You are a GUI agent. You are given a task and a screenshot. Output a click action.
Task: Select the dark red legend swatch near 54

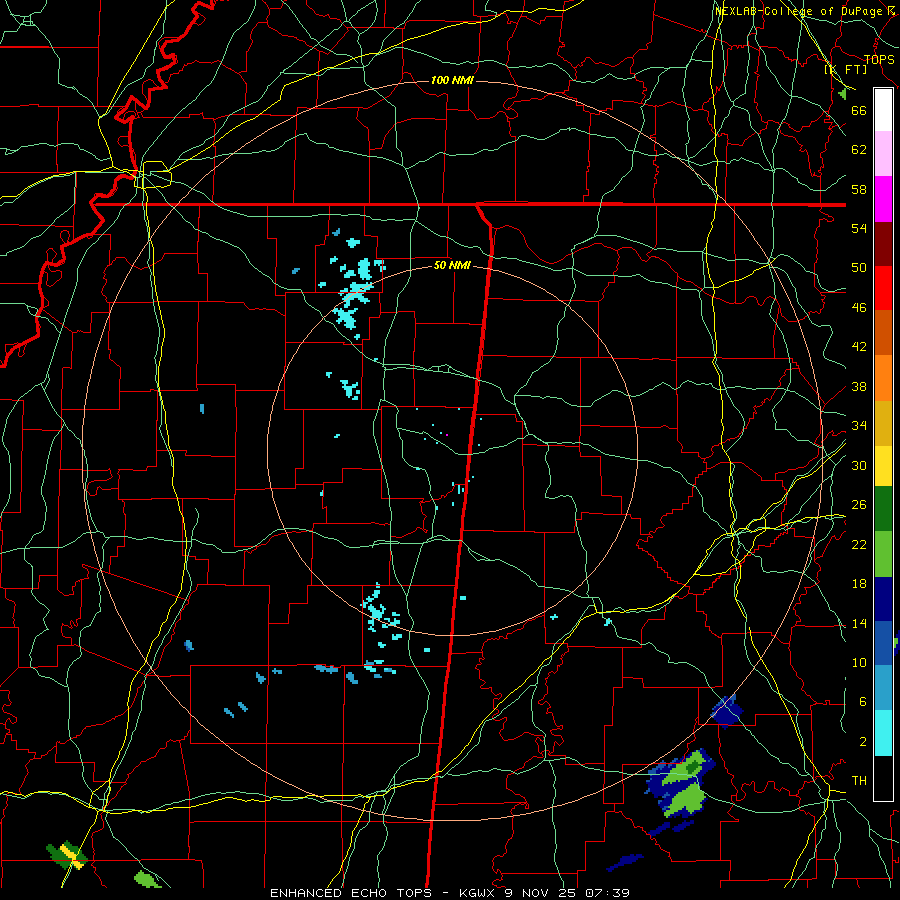(x=883, y=243)
